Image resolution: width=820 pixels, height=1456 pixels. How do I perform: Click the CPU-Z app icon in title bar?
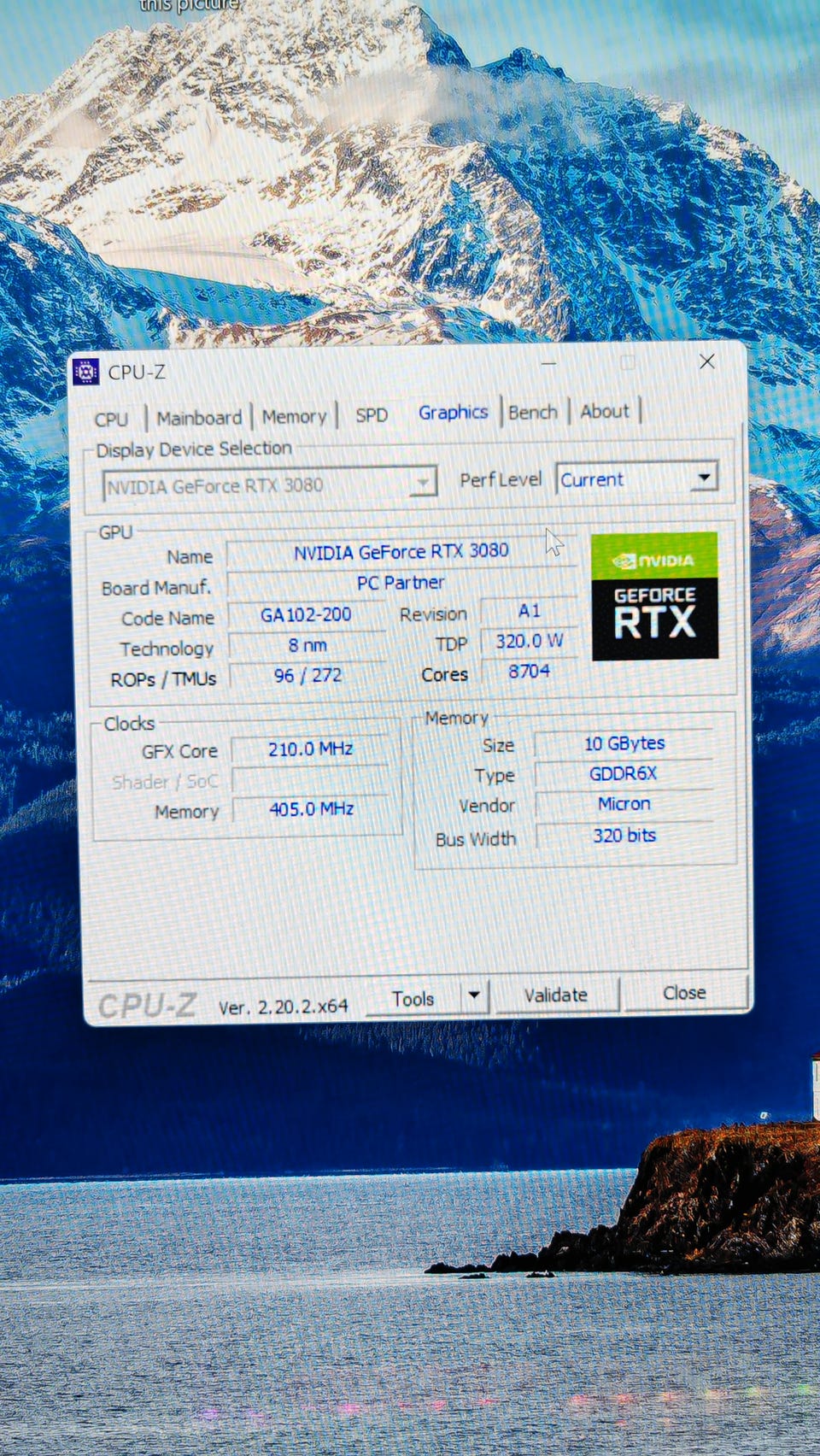pos(86,372)
